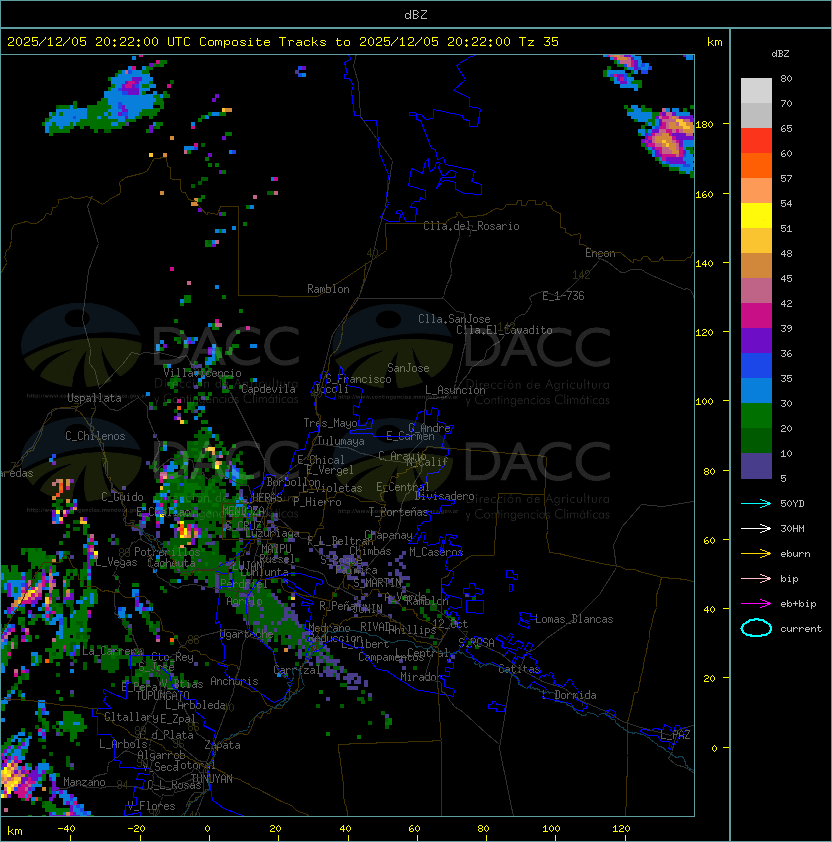Click the Lomas_Blancas map label
The image size is (832, 842).
coord(574,619)
